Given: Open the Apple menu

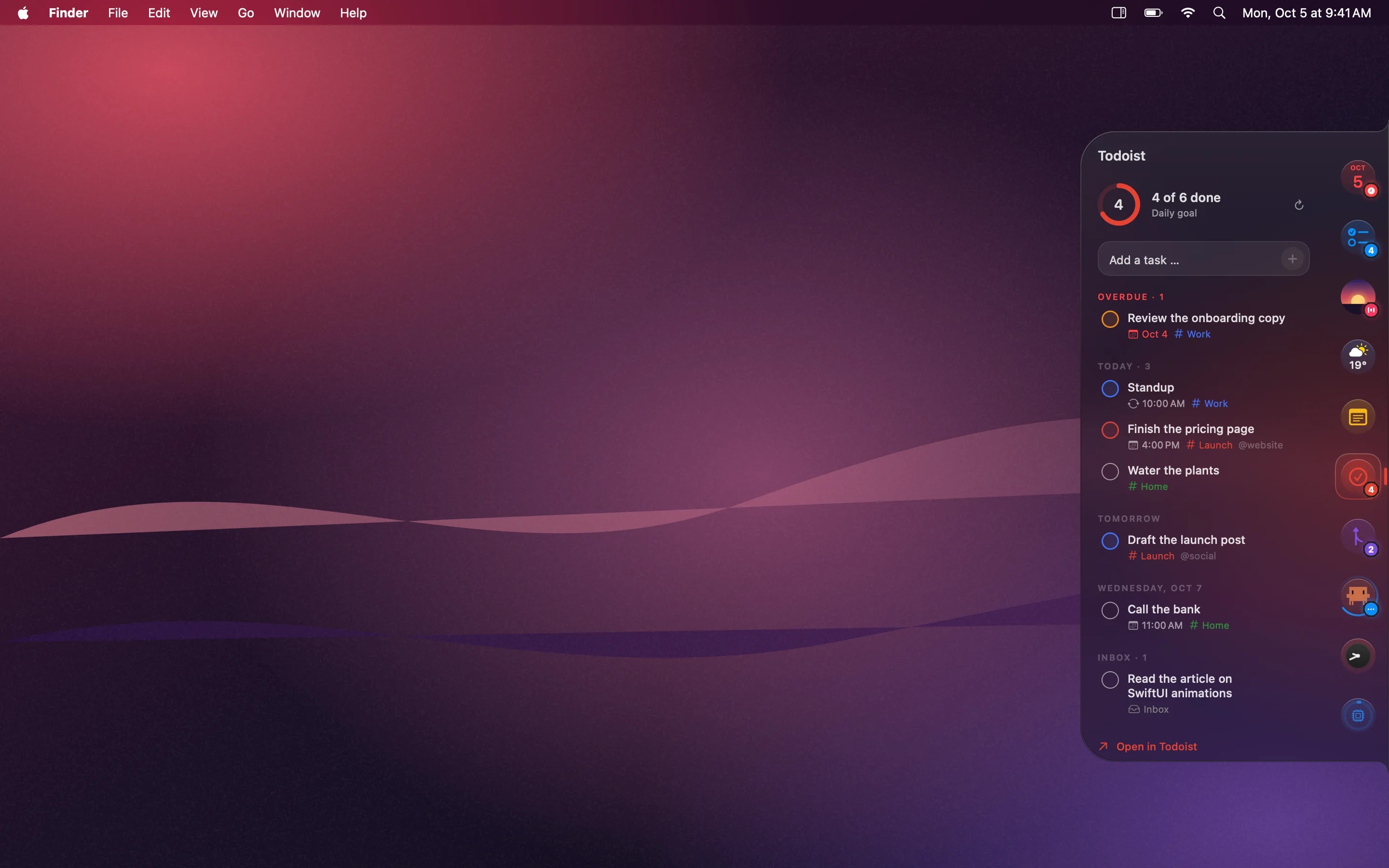Looking at the screenshot, I should coord(23,13).
